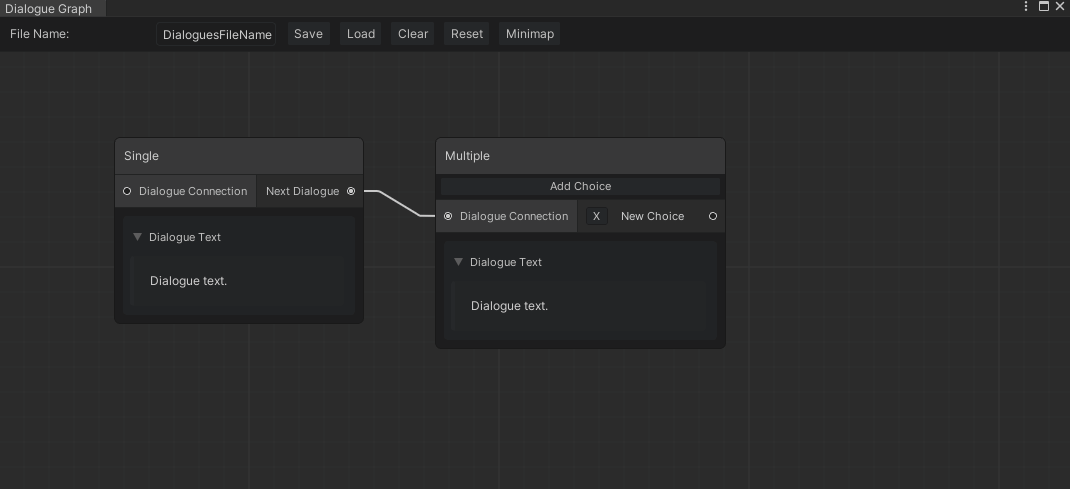The width and height of the screenshot is (1070, 489).
Task: Collapse Dialogue Text foldout in Single node
Action: tap(138, 237)
